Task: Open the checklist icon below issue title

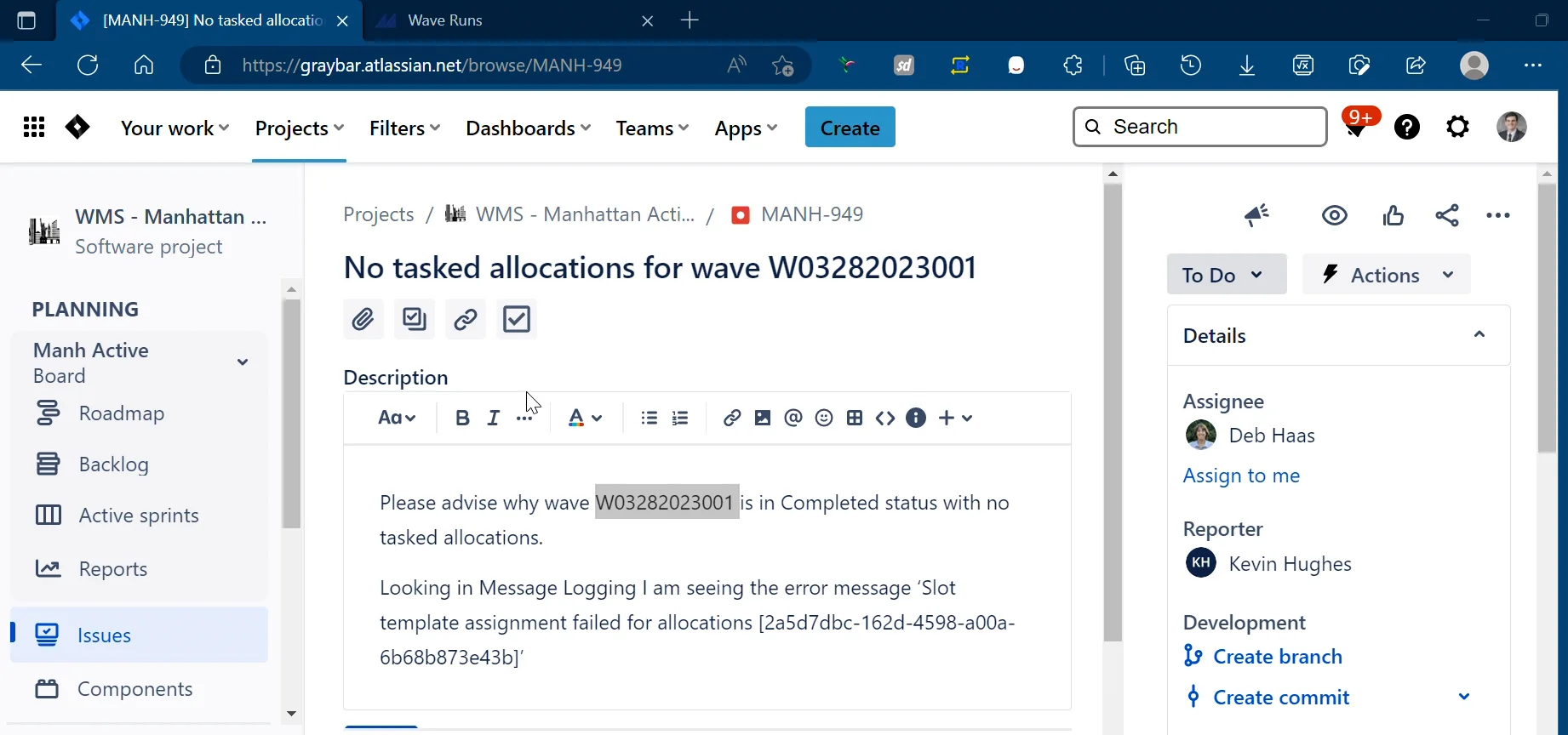Action: (517, 319)
